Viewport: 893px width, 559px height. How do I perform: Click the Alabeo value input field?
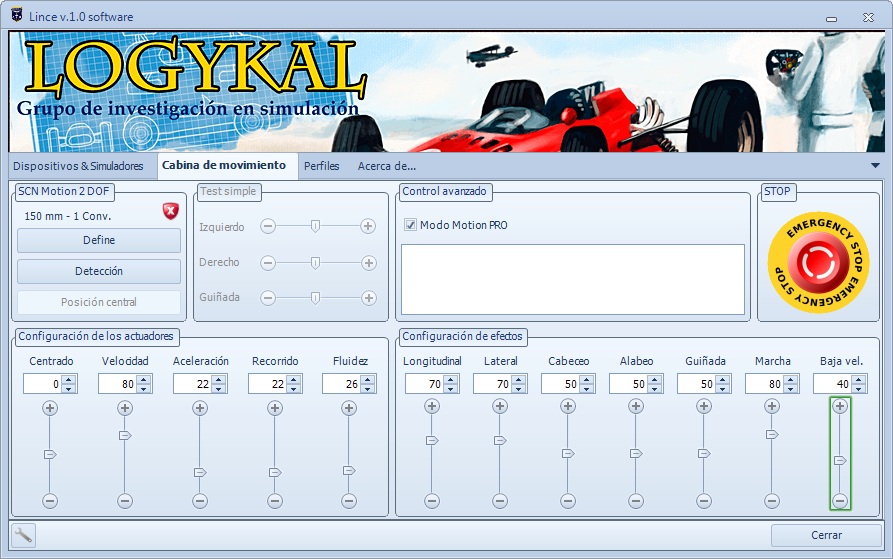(x=628, y=384)
